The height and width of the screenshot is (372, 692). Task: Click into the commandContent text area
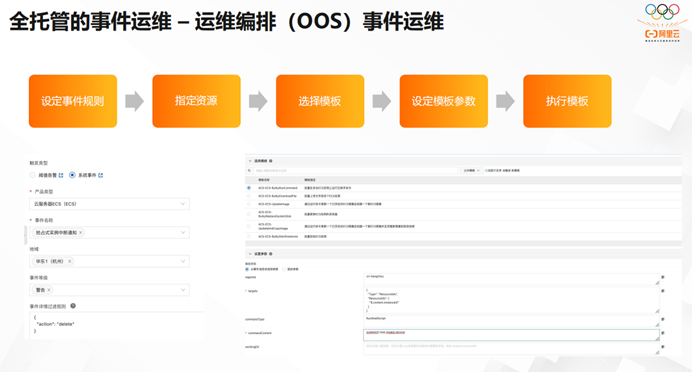pos(511,335)
